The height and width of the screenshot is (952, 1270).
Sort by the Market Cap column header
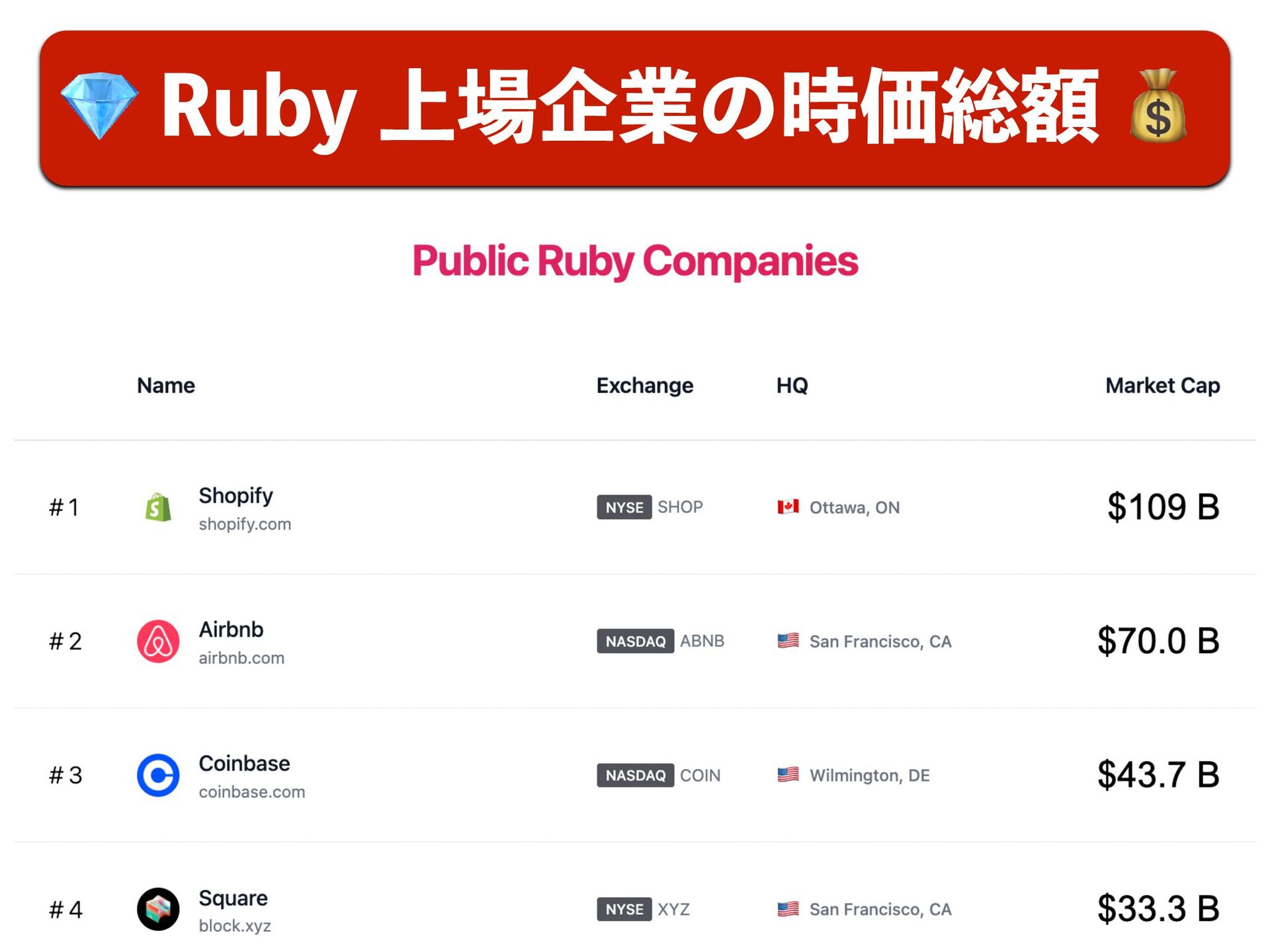pos(1162,385)
